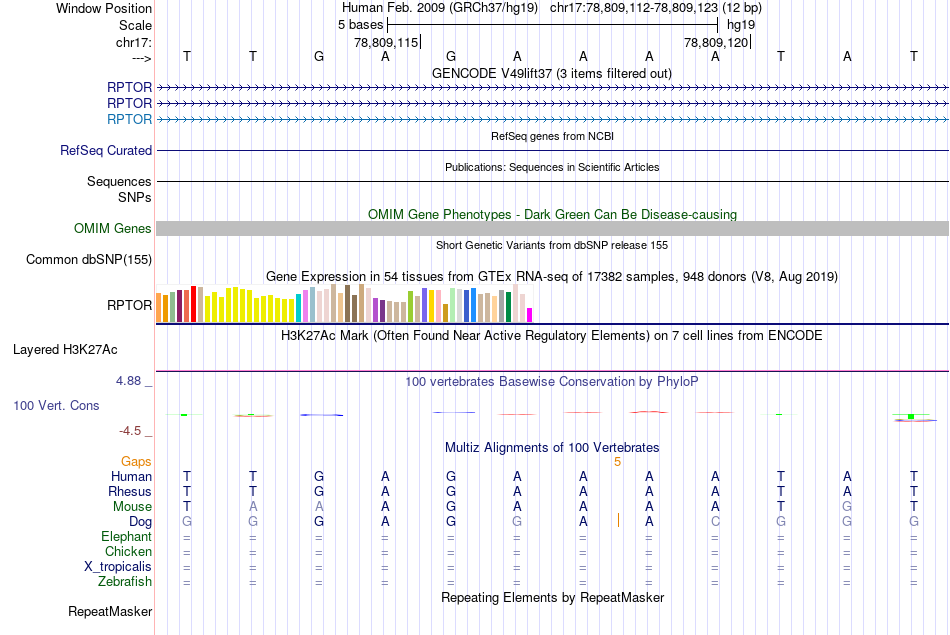Click the '5 bases' scale bar label
The image size is (950, 635).
click(360, 25)
